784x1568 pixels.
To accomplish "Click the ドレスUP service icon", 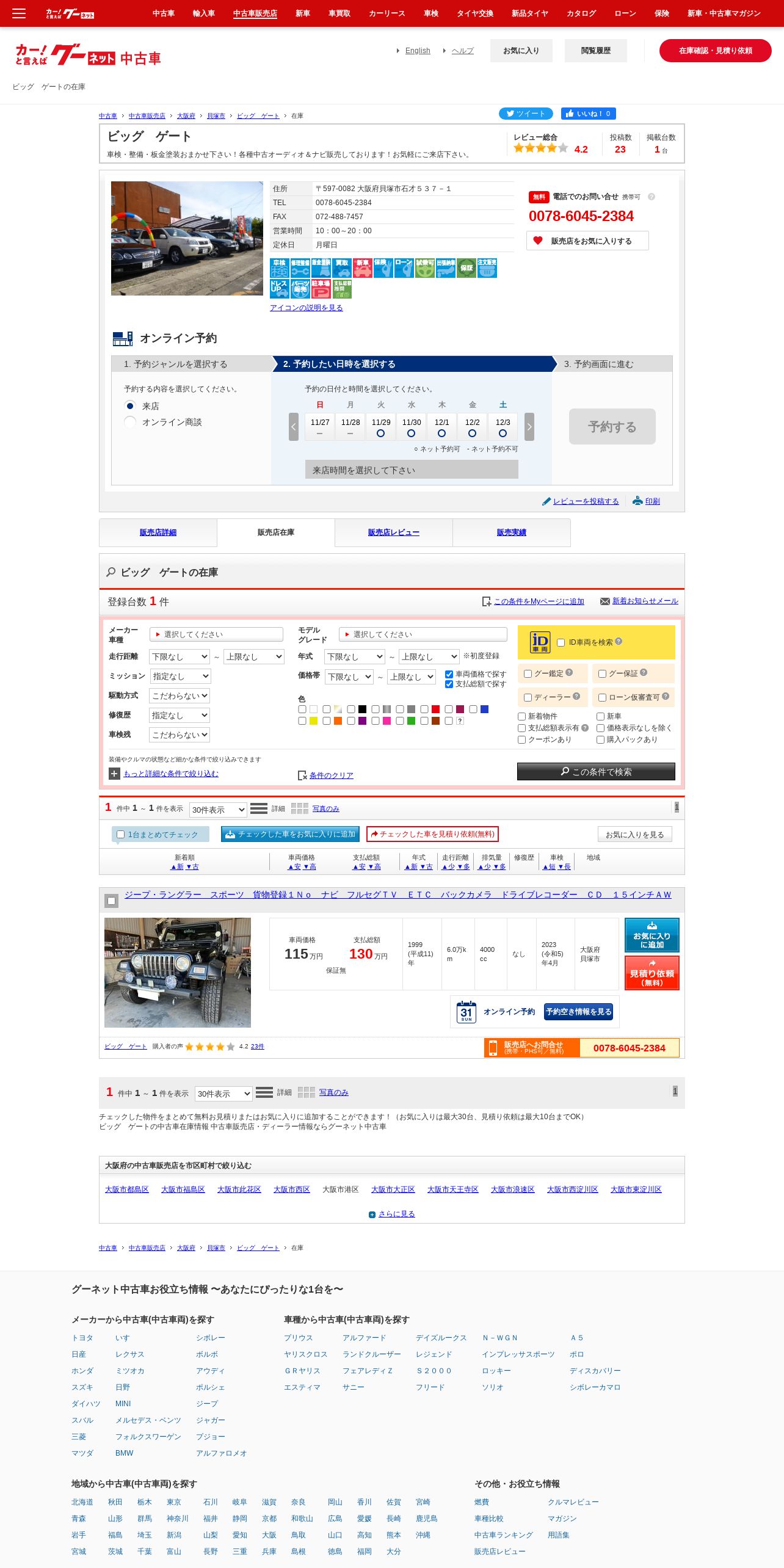I will pos(280,289).
